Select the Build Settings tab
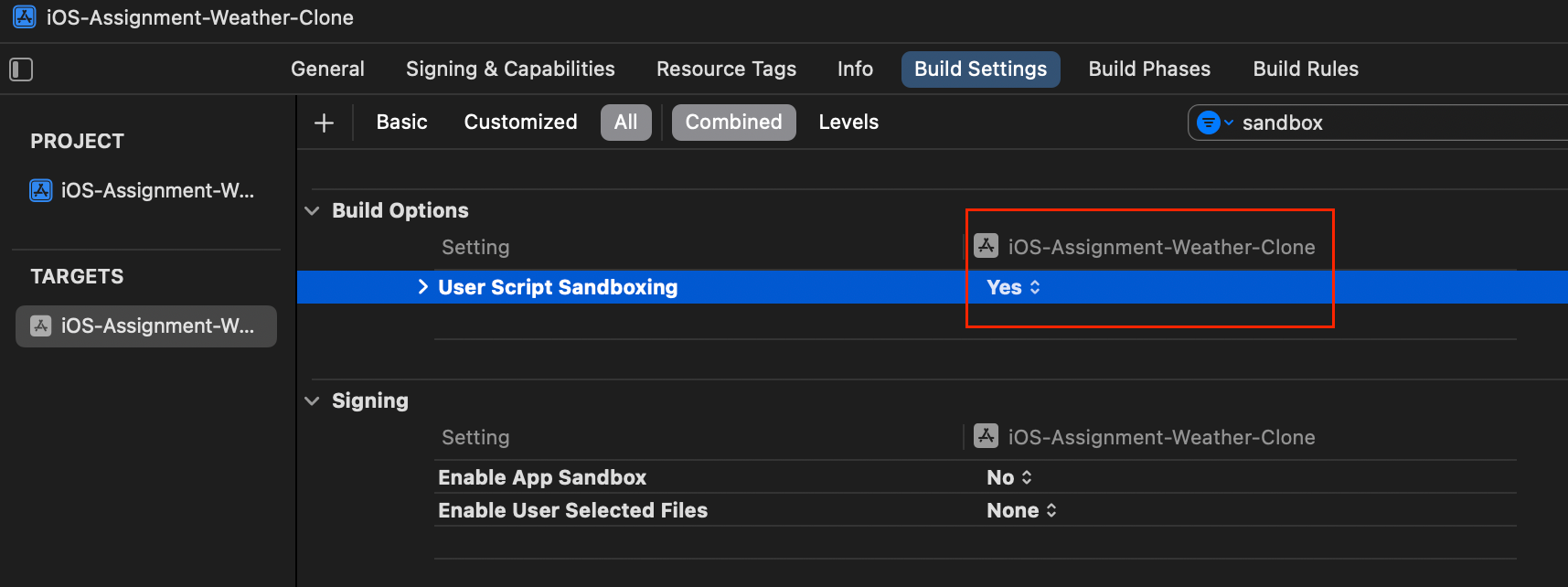 point(980,69)
